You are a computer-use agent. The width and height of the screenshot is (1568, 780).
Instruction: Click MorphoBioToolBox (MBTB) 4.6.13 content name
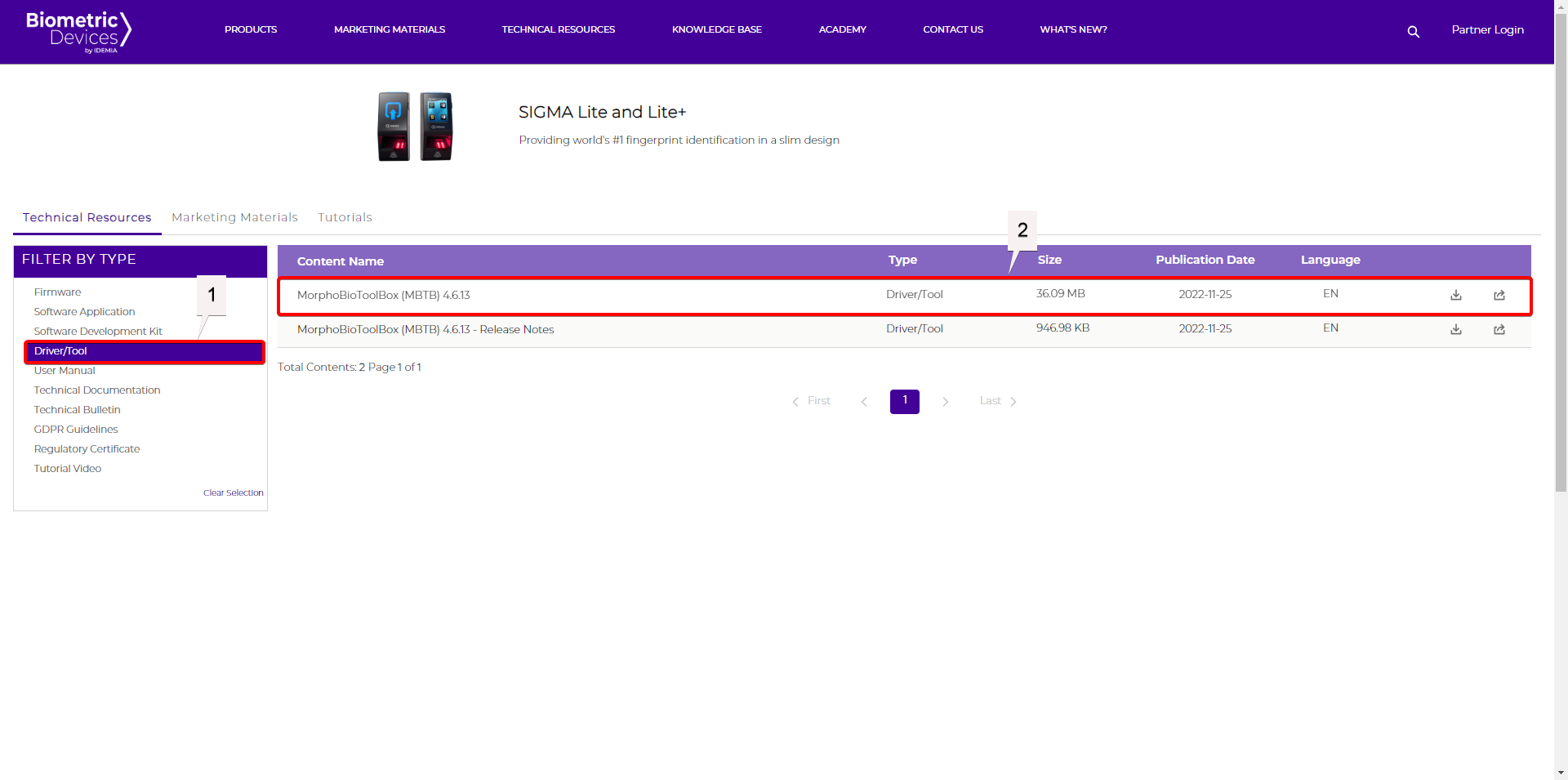click(x=384, y=295)
